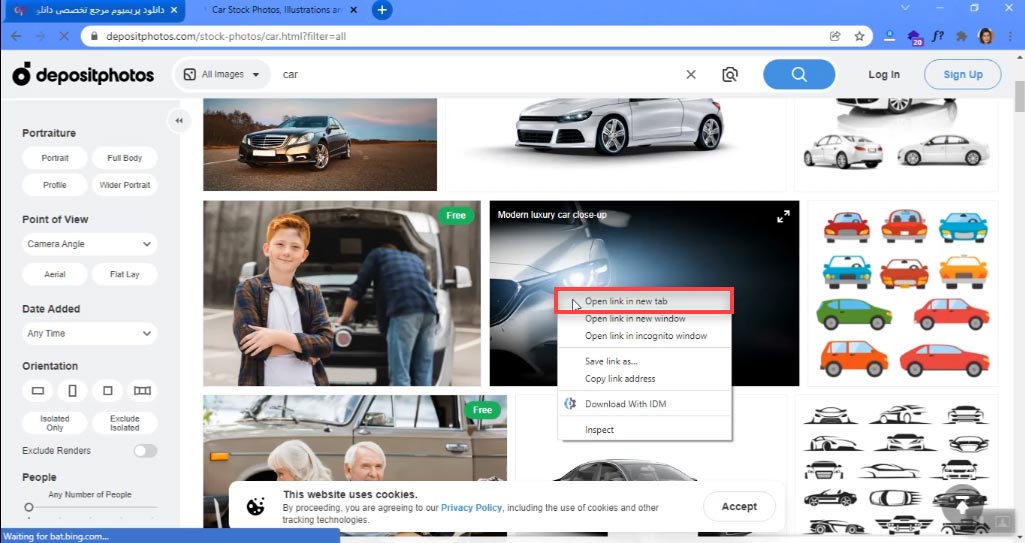This screenshot has height=543, width=1025.
Task: Close the first browser tab
Action: coord(173,10)
